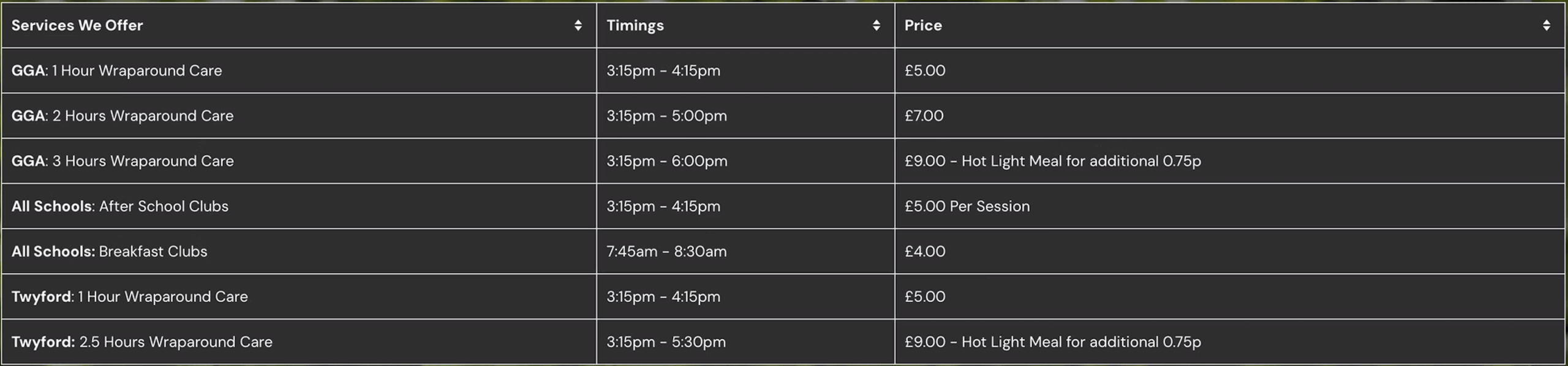Click GGA: 2 Hours Wraparound Care cell
The width and height of the screenshot is (1568, 366).
[x=123, y=116]
